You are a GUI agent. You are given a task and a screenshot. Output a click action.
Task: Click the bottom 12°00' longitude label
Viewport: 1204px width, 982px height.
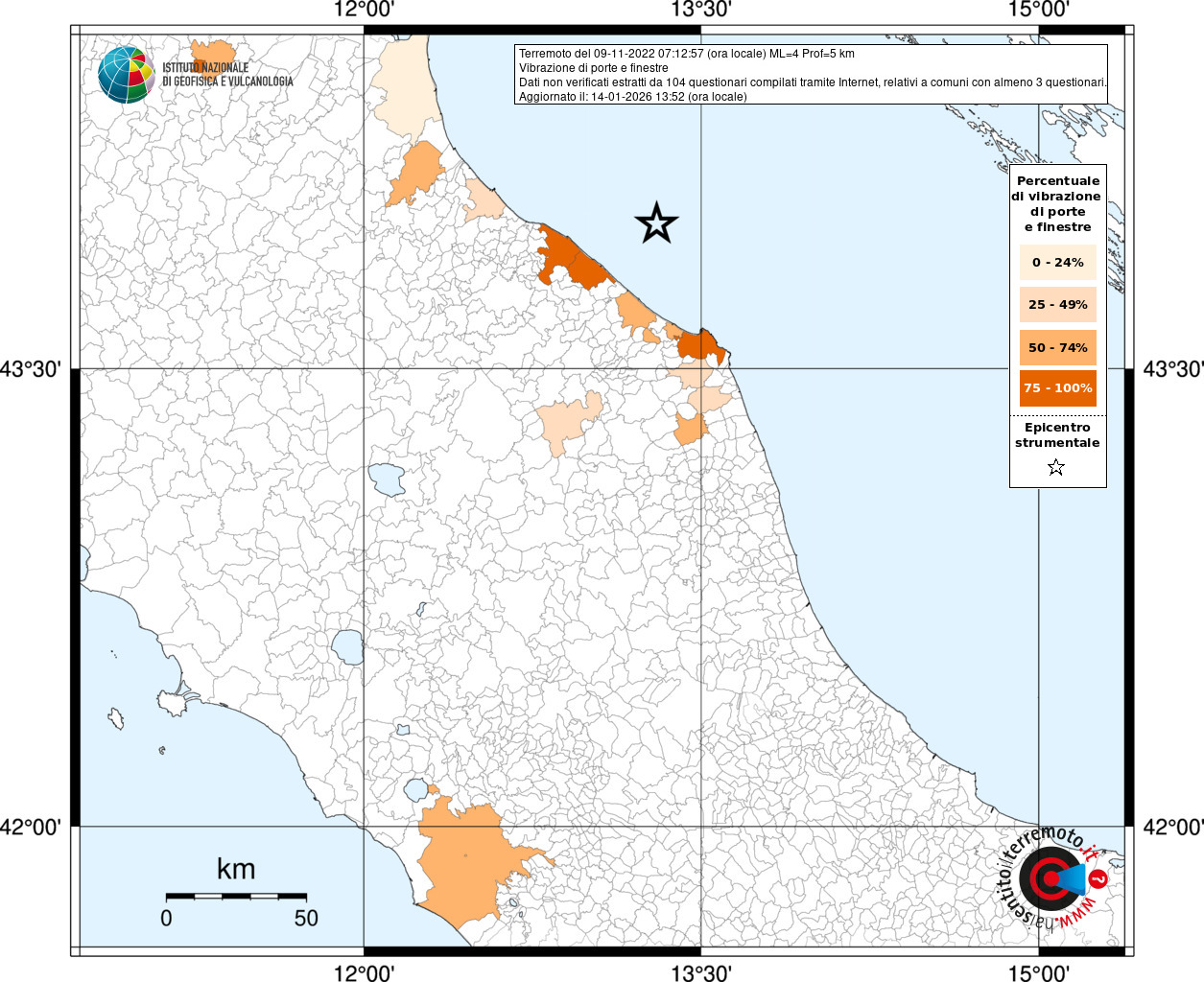click(x=365, y=972)
